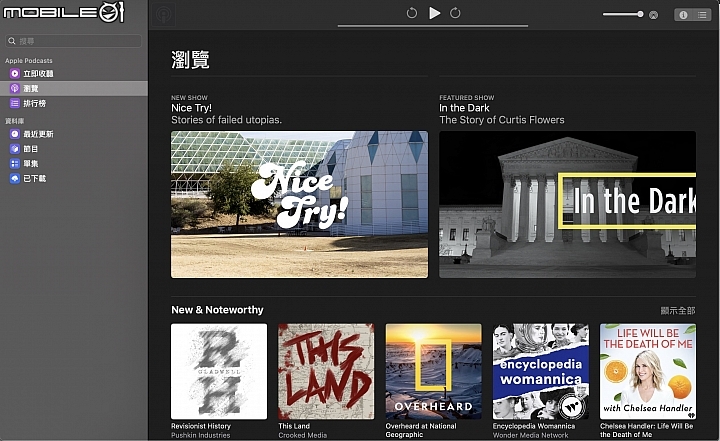Click the Recently Updated clock icon

point(15,134)
